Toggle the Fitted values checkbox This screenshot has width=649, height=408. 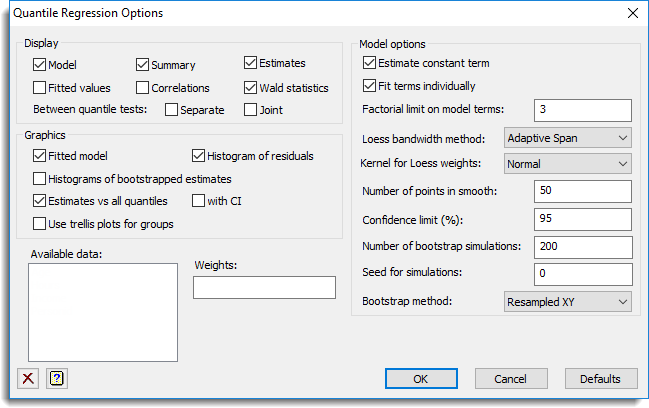(40, 88)
